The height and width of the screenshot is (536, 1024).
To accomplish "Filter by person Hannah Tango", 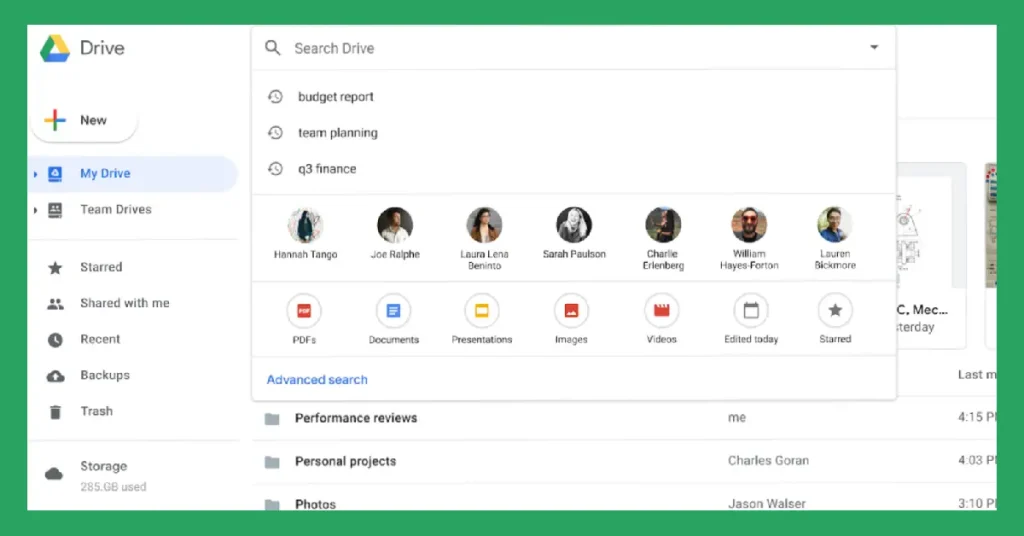I will (306, 234).
